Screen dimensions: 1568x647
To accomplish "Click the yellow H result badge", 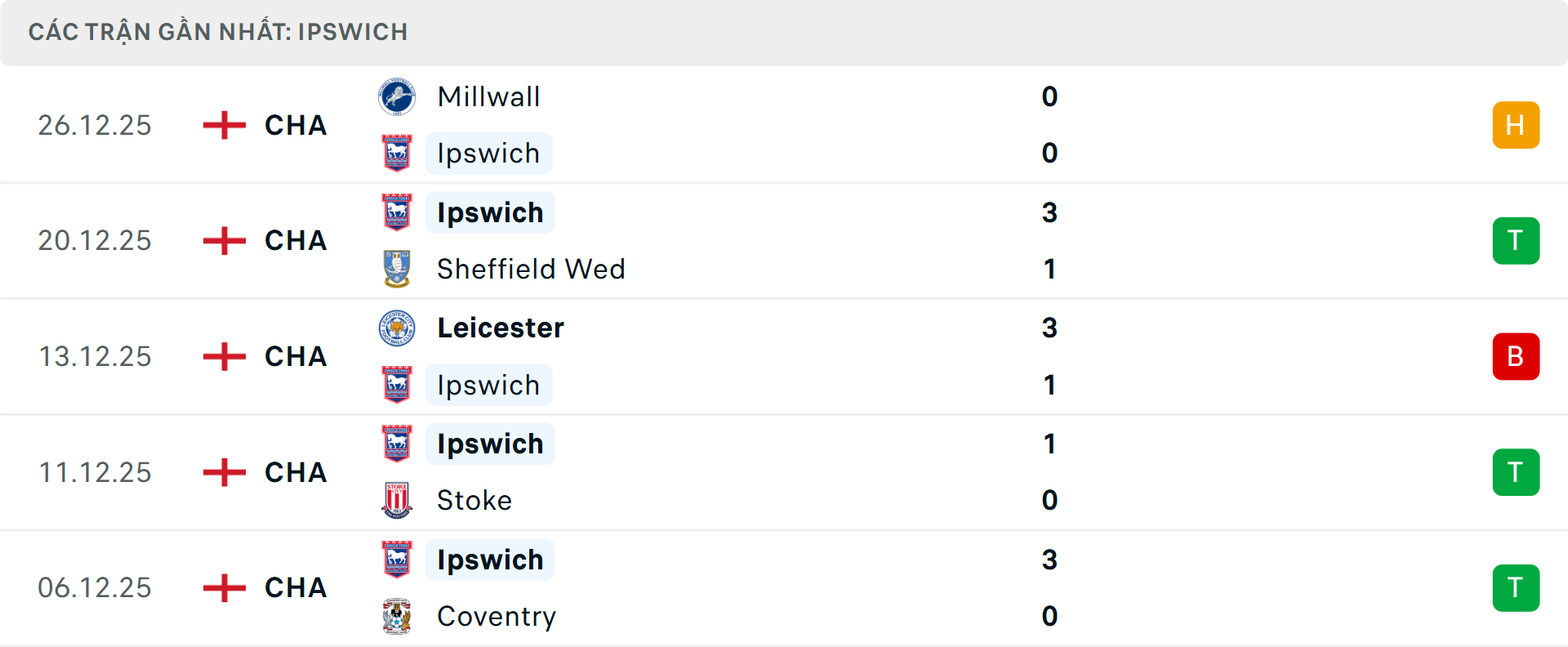I will coord(1516,125).
